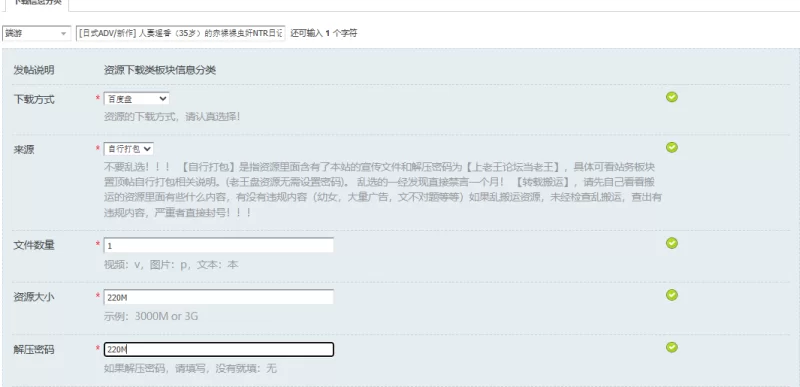Image resolution: width=800 pixels, height=387 pixels.
Task: Open the 百度盘 download method dropdown
Action: tap(136, 98)
